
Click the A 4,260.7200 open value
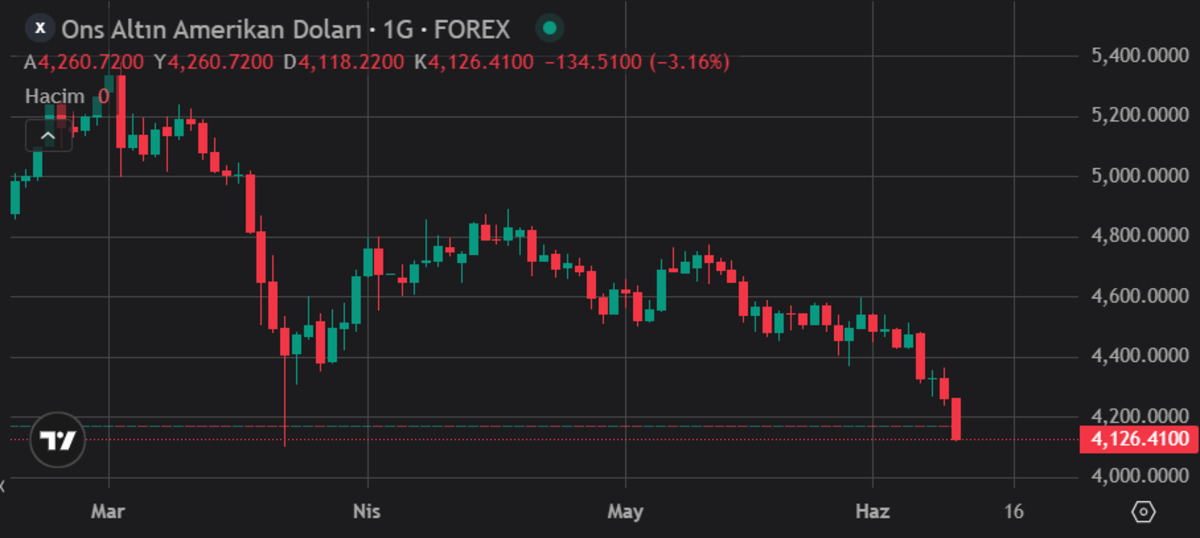tap(85, 62)
